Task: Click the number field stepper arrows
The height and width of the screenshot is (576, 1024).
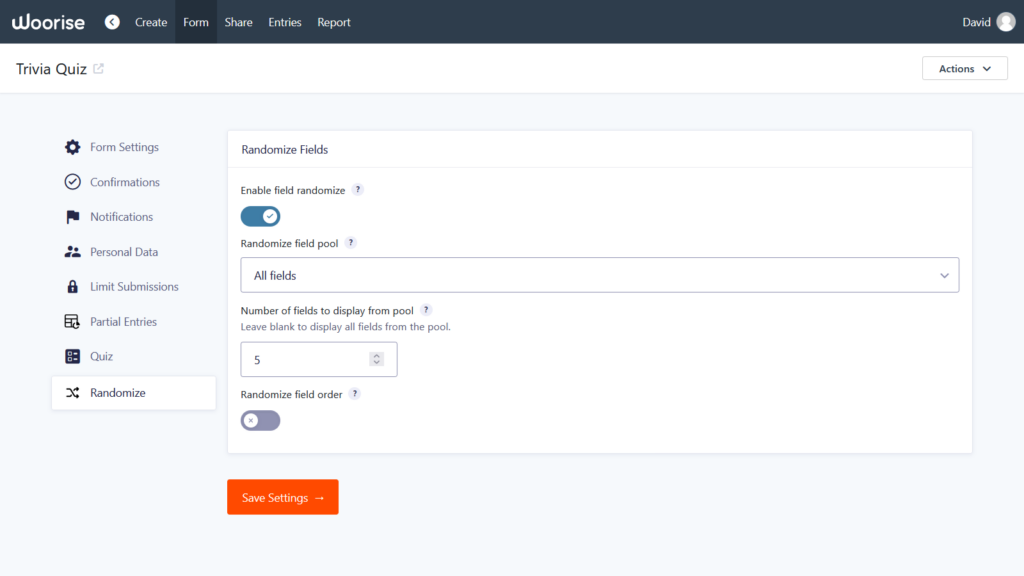Action: 376,359
